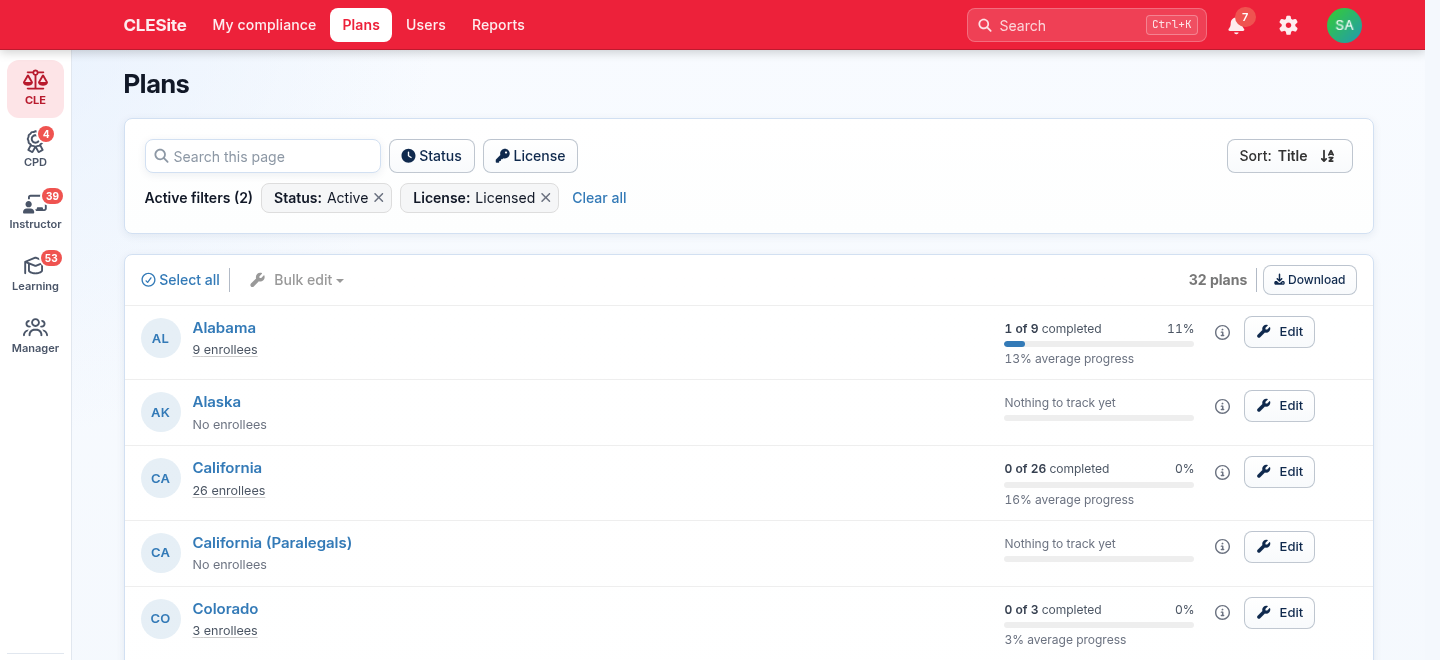The image size is (1440, 660).
Task: Open the Reports tab
Action: (498, 25)
